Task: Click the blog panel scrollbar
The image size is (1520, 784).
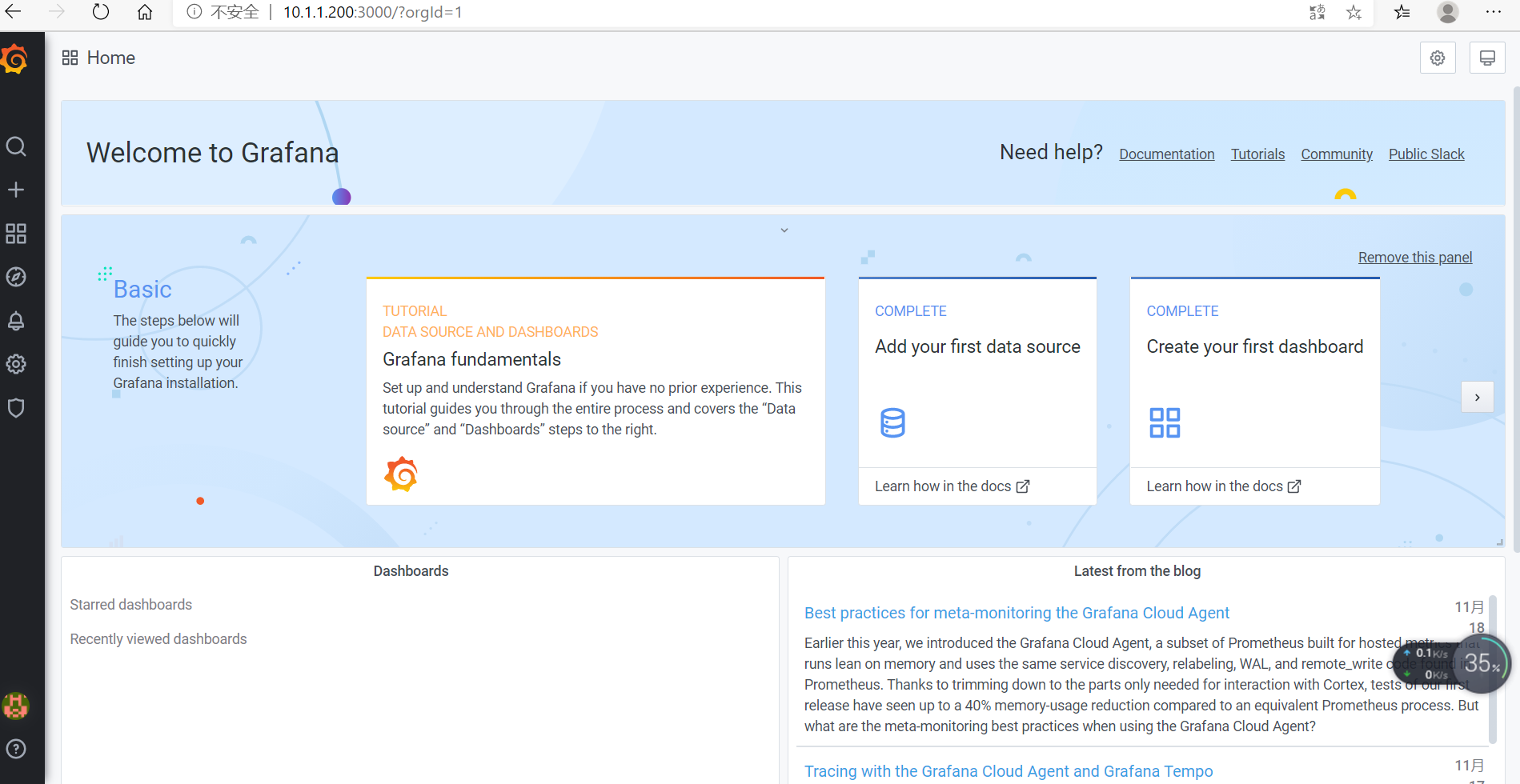Action: [1493, 668]
